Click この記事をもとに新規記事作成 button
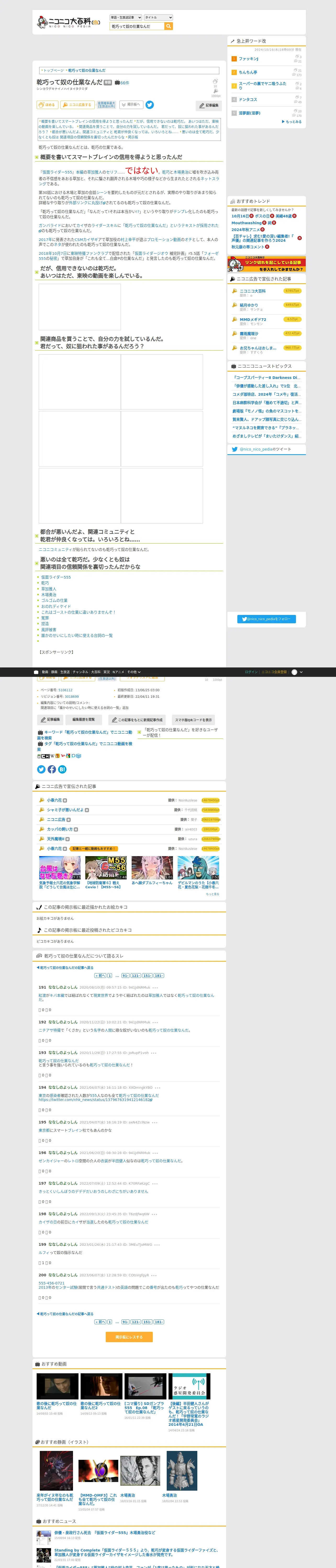The height and width of the screenshot is (1568, 336). click(x=137, y=719)
